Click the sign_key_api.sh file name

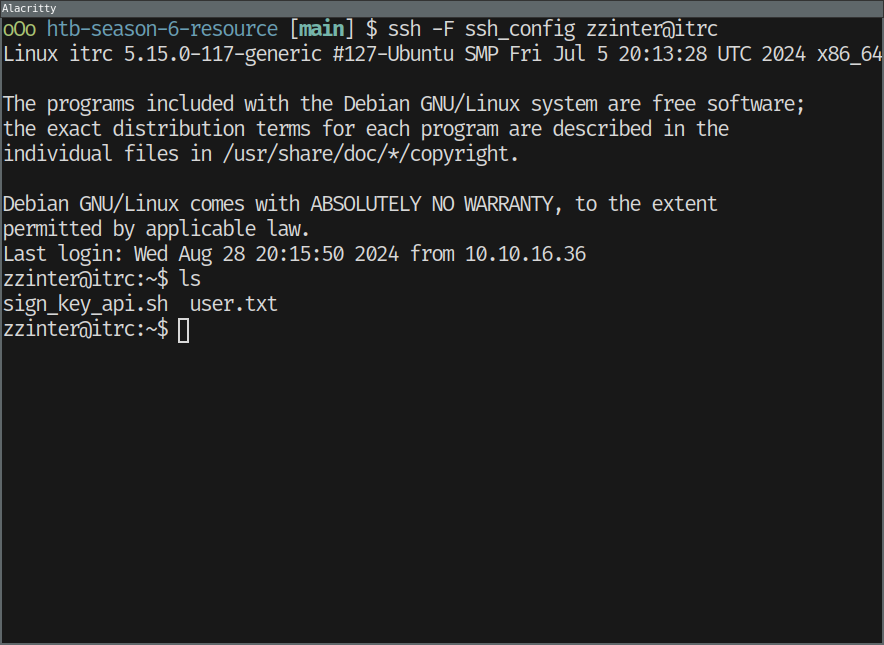pyautogui.click(x=85, y=304)
